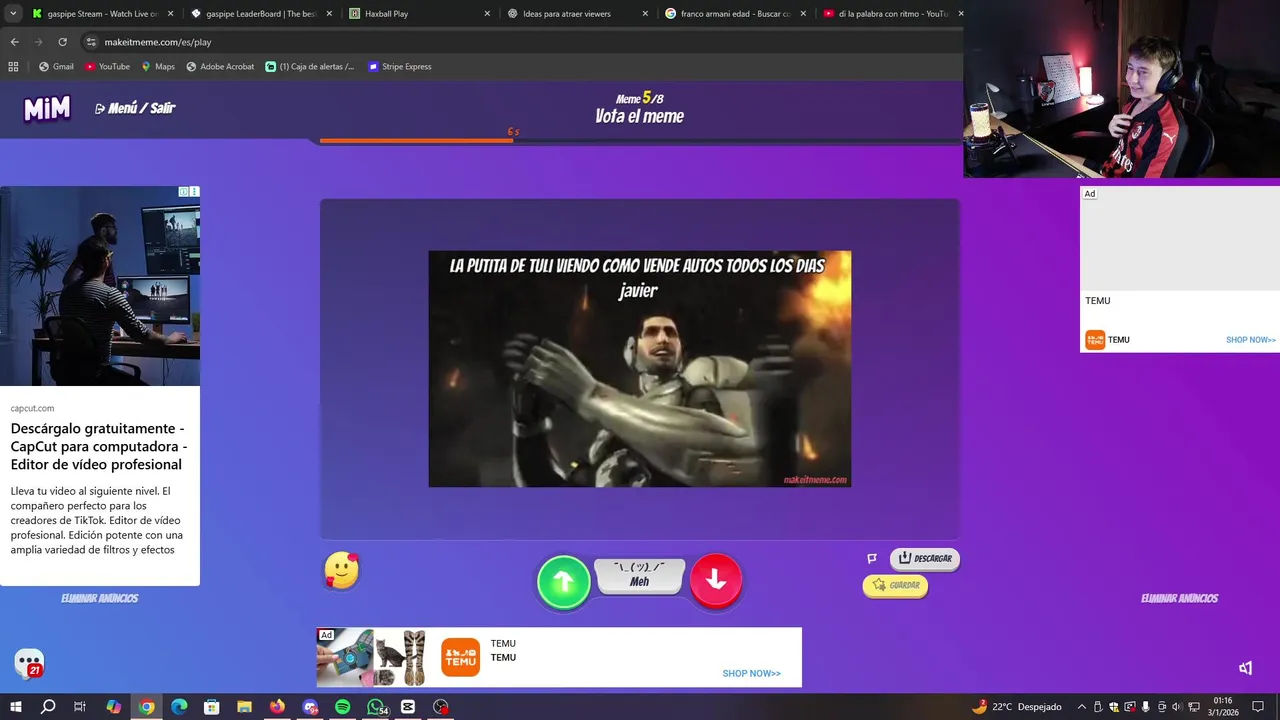Open the Gmail bookmark
Screen dimensions: 1280x720
point(56,67)
